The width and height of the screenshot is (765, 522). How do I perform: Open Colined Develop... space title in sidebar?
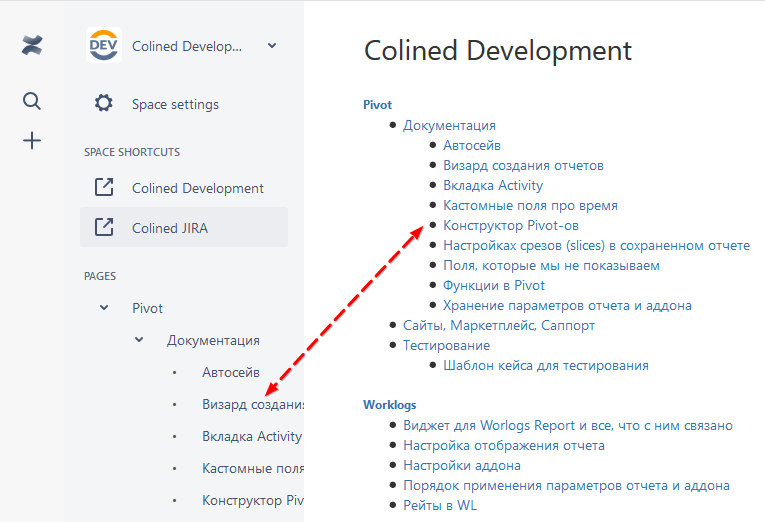tap(187, 46)
